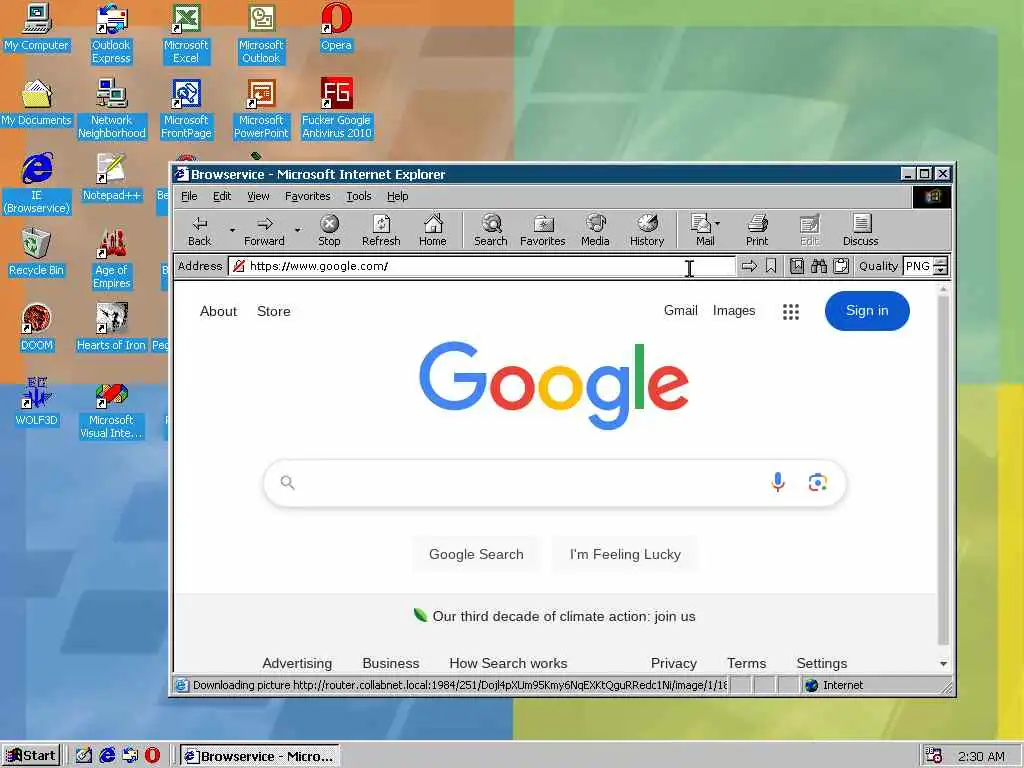This screenshot has width=1024, height=768.
Task: Open the How Search works footer link
Action: (508, 664)
